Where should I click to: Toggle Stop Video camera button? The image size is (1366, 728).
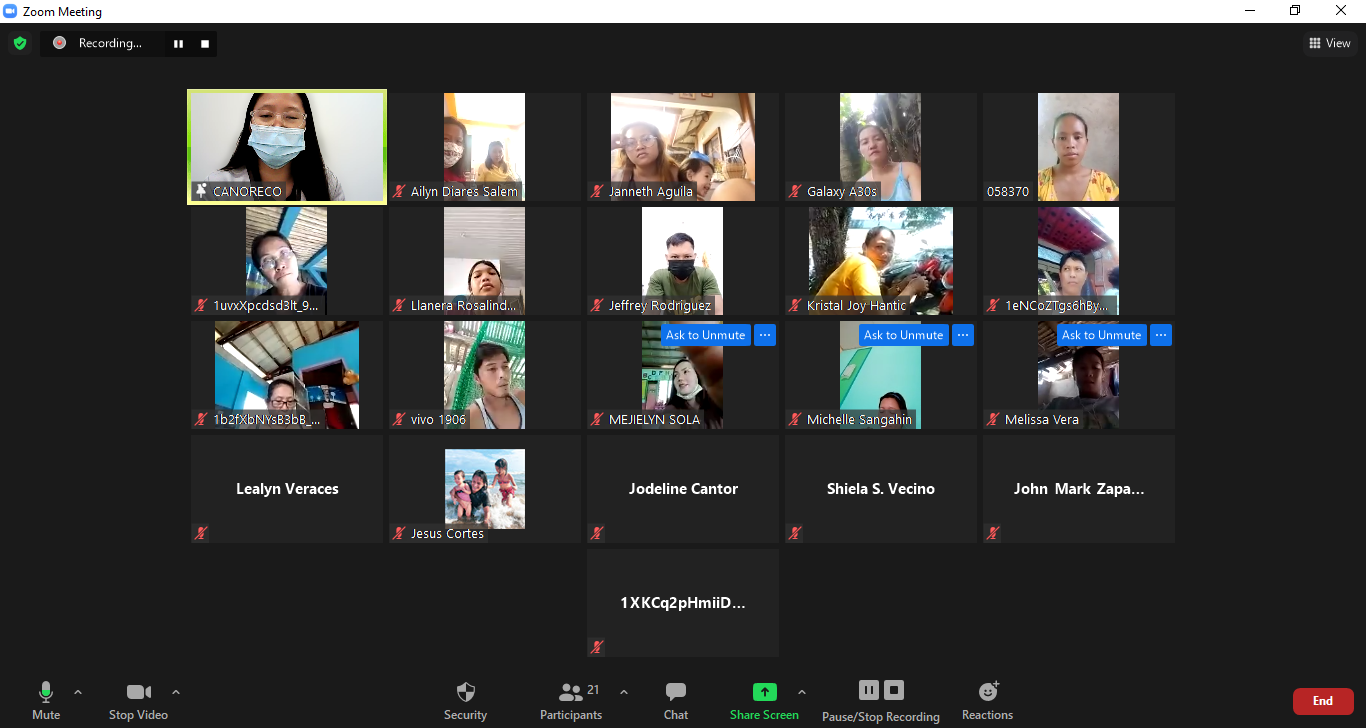138,700
